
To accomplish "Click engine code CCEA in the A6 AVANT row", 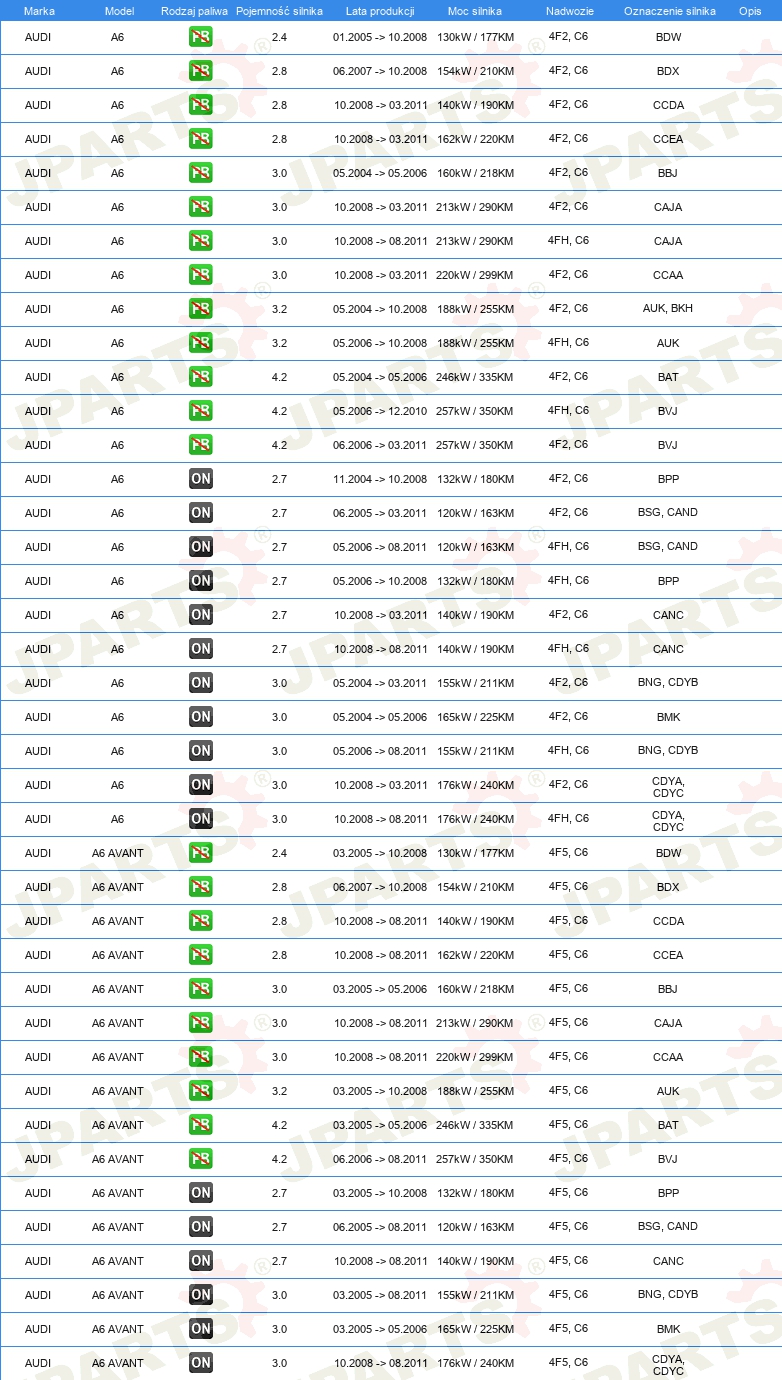I will [x=668, y=956].
